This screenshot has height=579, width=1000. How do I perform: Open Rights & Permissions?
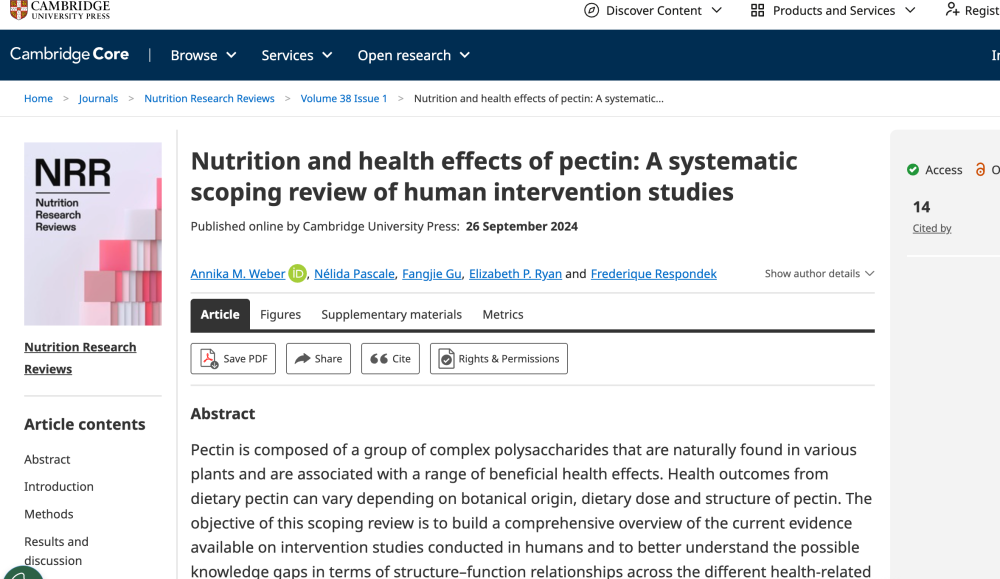click(499, 358)
